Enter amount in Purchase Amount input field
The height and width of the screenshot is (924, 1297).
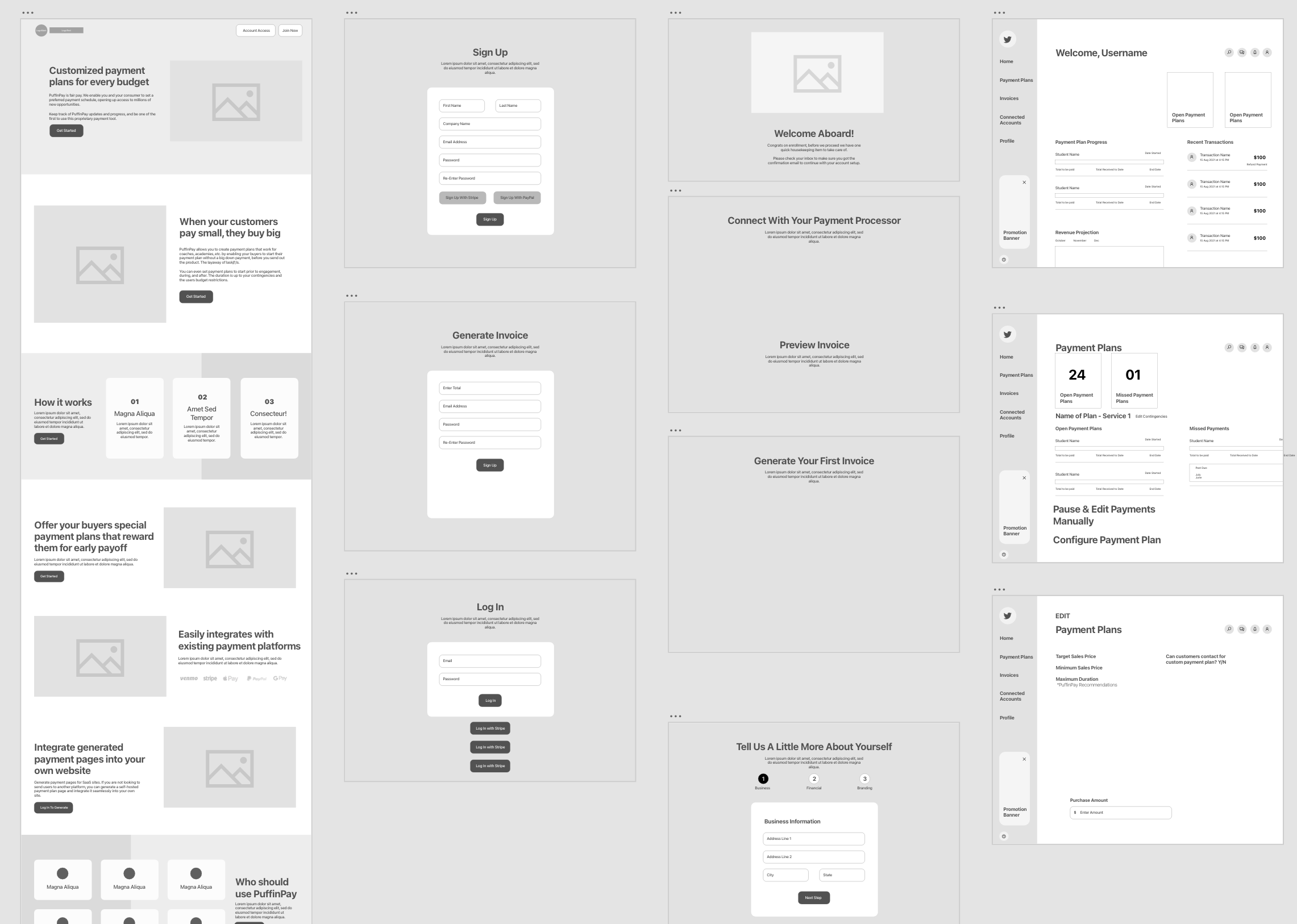pos(1122,811)
